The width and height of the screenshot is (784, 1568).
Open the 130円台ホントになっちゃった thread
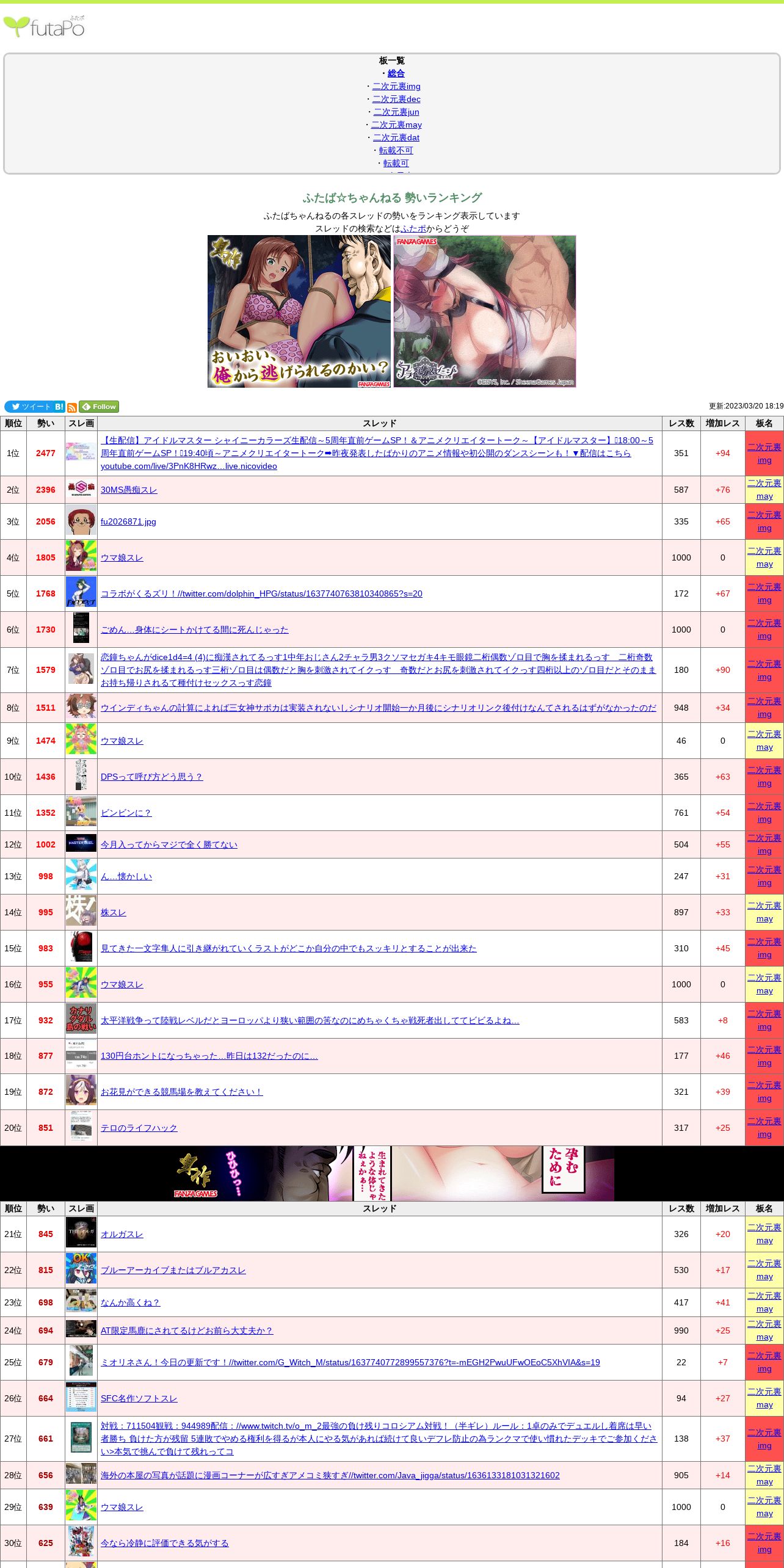point(209,1056)
